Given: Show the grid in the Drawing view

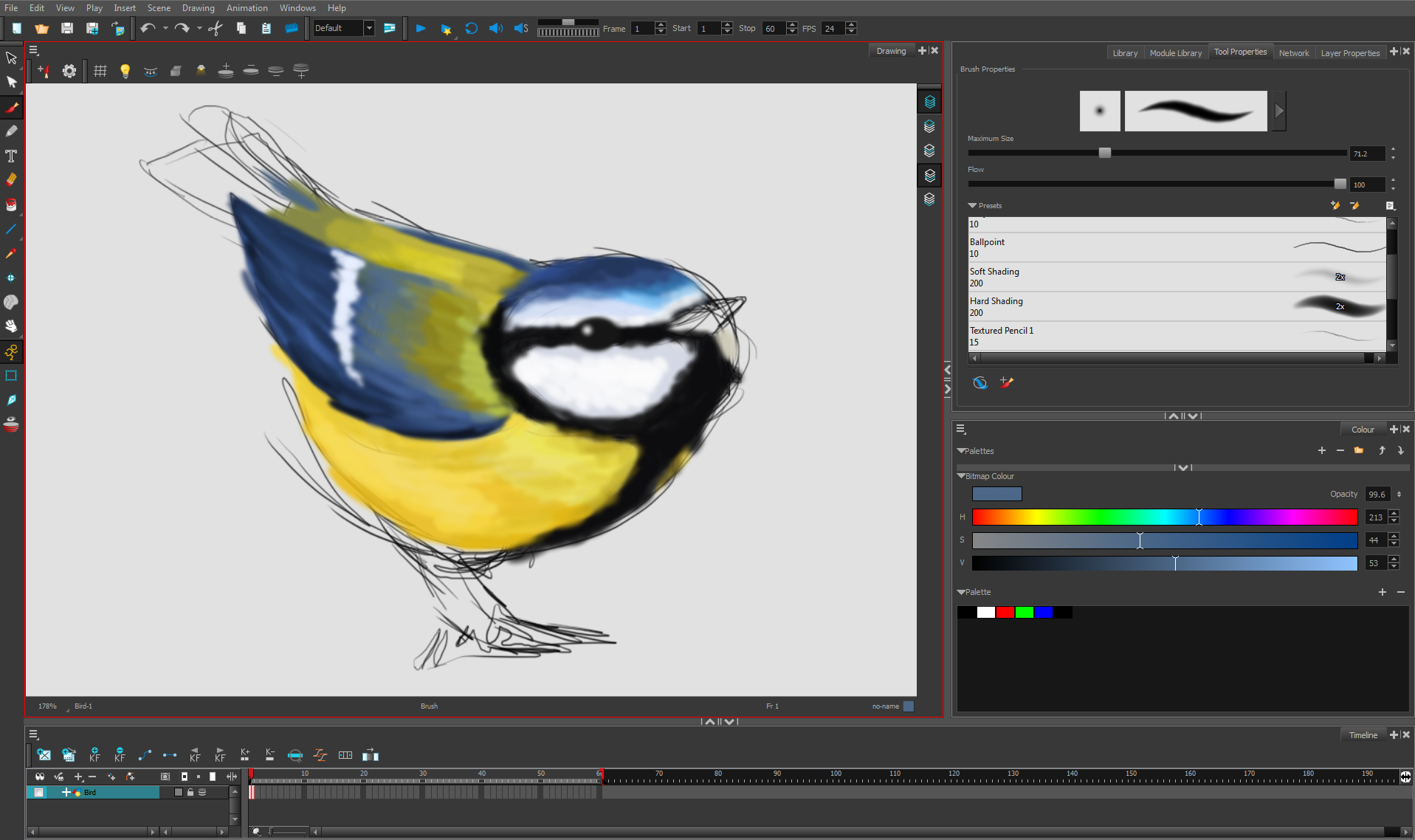Looking at the screenshot, I should pos(100,71).
